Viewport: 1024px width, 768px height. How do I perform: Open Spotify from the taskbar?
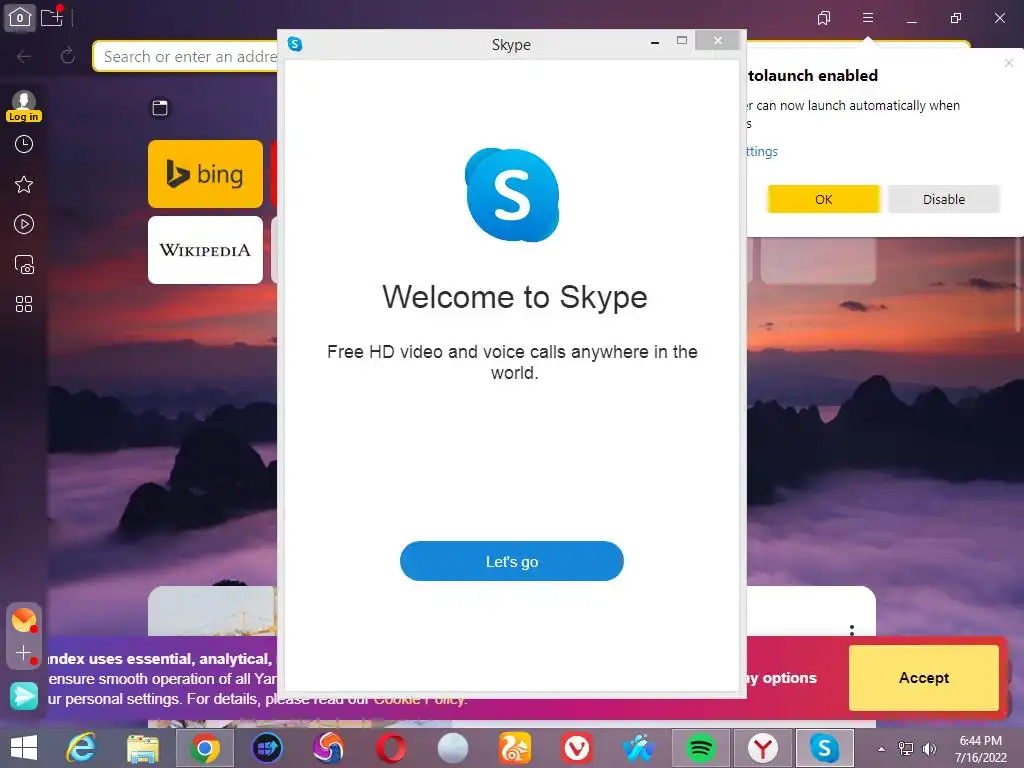point(700,748)
